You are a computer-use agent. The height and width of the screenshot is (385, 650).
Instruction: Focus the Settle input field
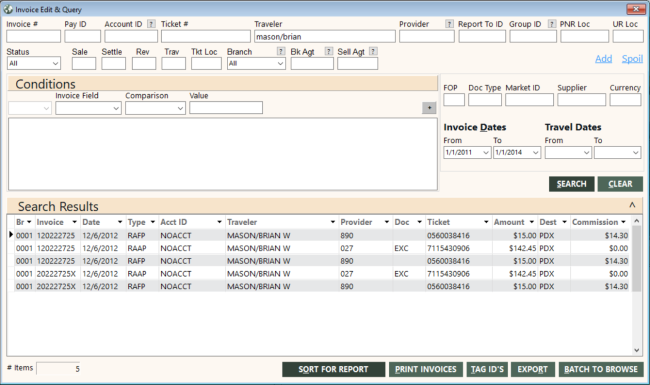(x=114, y=63)
